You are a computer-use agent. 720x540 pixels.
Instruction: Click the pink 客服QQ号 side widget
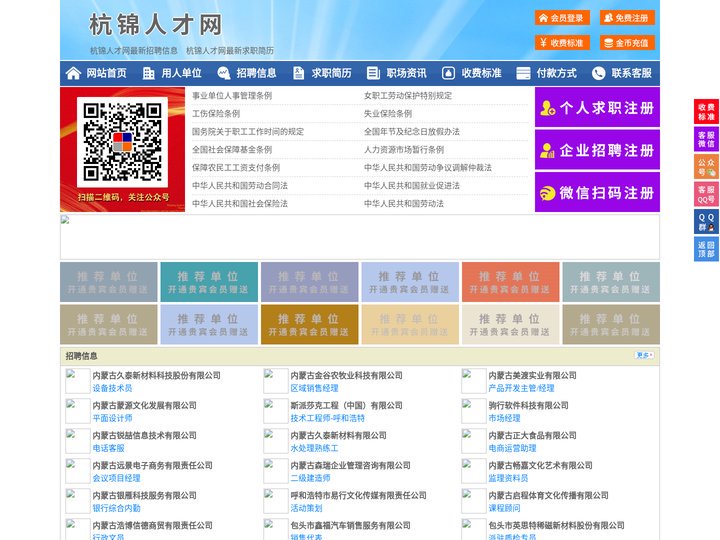point(706,194)
